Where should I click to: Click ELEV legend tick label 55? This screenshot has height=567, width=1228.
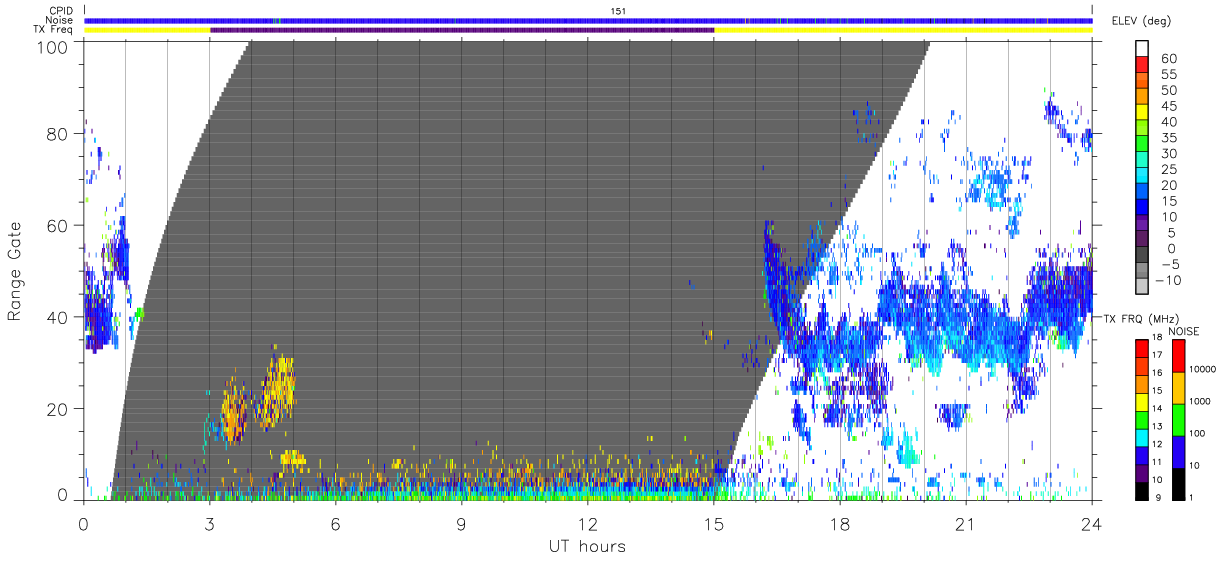[1168, 75]
